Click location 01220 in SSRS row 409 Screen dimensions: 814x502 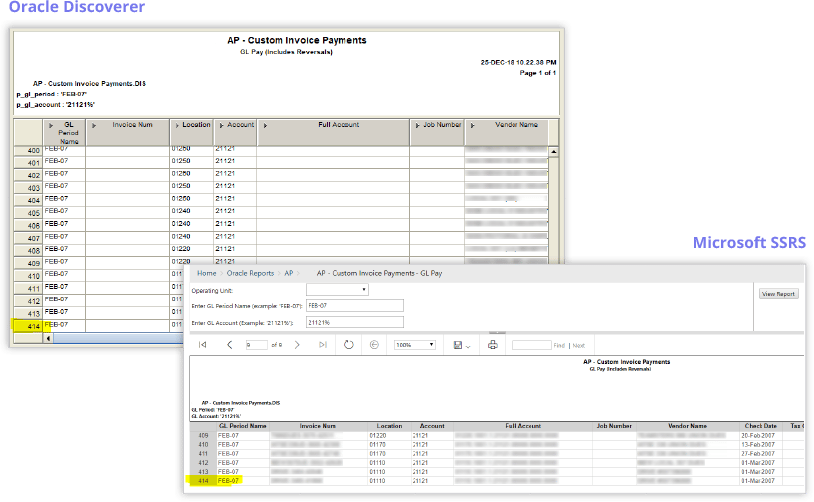[x=377, y=436]
